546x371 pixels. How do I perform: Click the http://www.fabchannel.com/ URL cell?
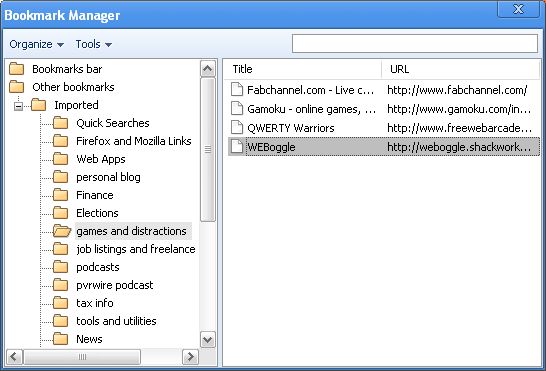[457, 90]
